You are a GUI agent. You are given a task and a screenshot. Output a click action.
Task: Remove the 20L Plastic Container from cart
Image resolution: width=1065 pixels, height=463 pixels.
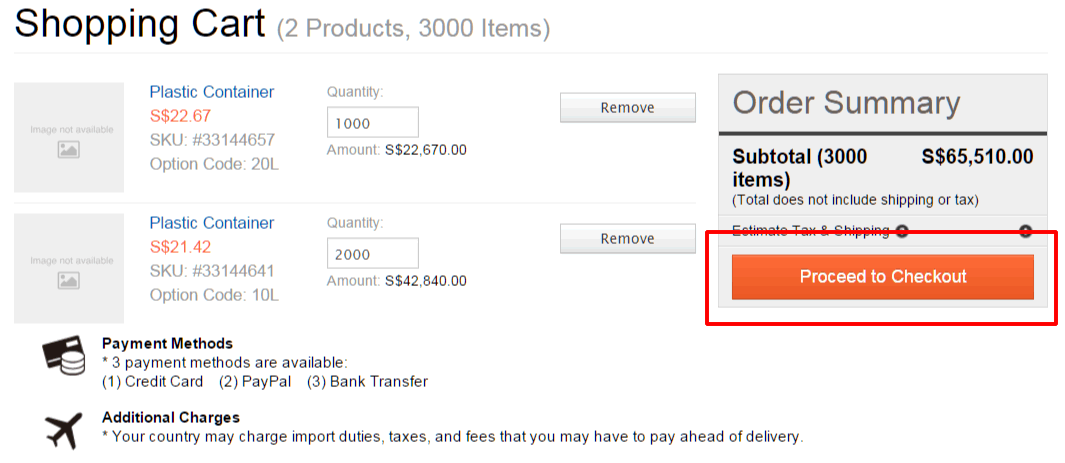[x=628, y=107]
